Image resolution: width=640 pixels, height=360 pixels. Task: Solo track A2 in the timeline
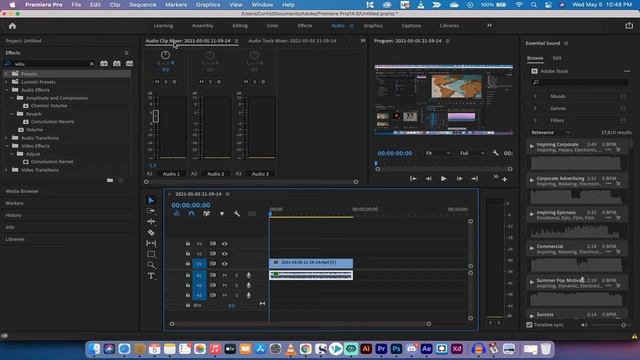coord(236,285)
